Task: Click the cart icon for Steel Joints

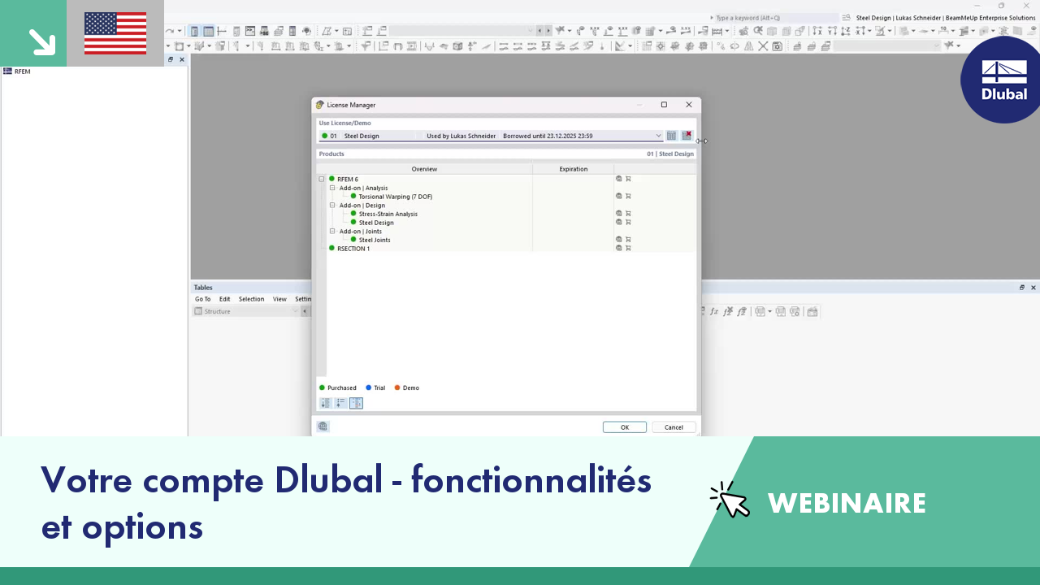Action: [x=628, y=239]
